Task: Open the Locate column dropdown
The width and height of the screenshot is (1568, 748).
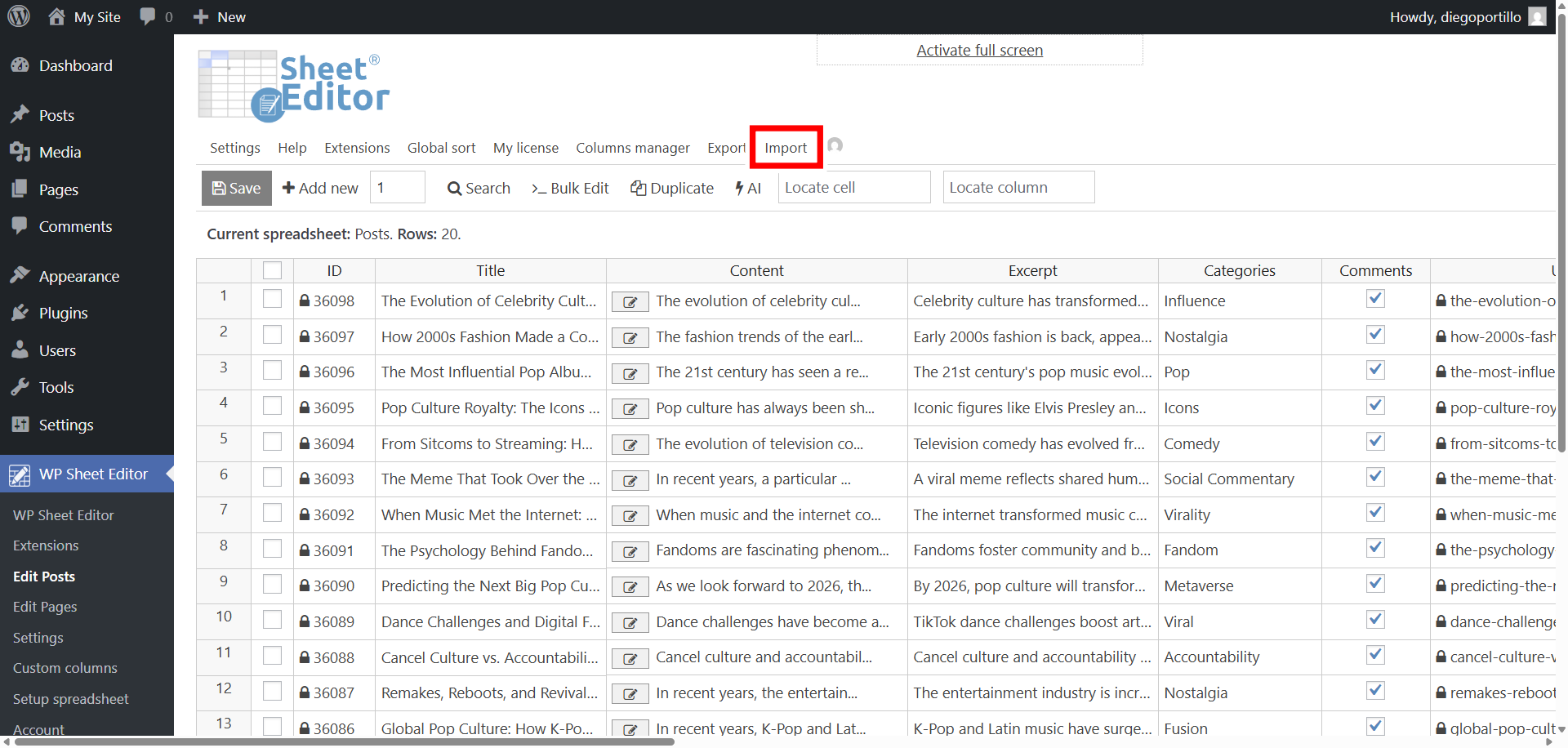Action: tap(1018, 188)
